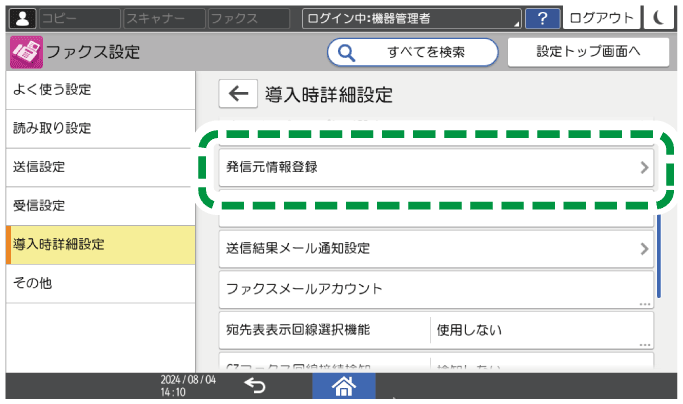Select 導入時詳細設定 in sidebar
Viewport: 683px width, 404px height.
coord(101,244)
